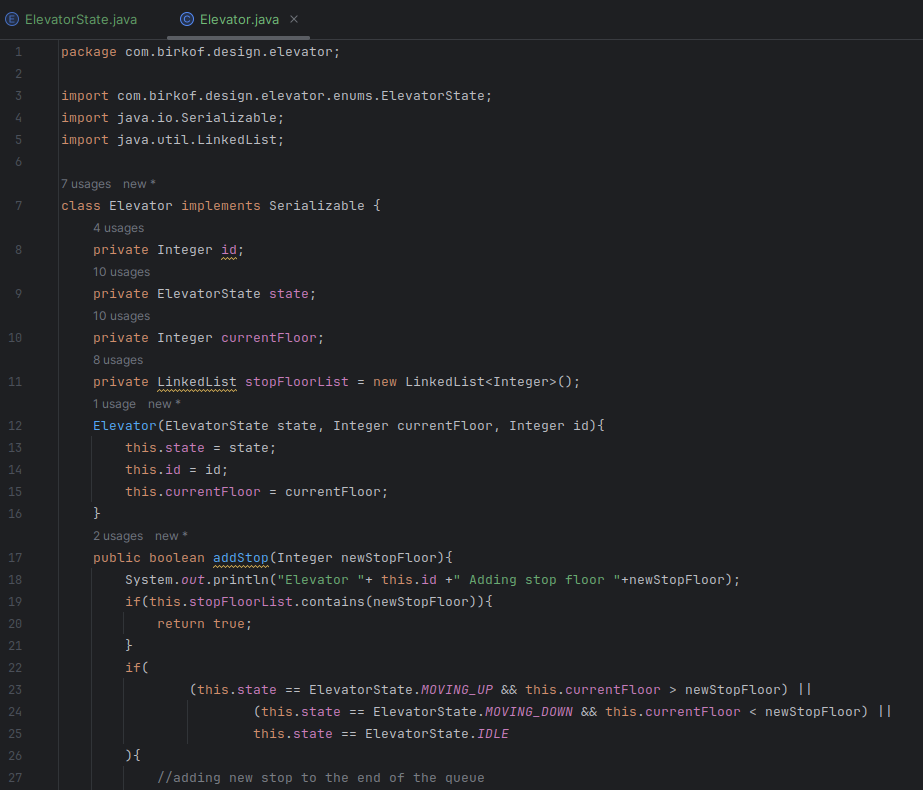Click 'new *' author hint above the constructor
The height and width of the screenshot is (790, 923).
(x=164, y=404)
